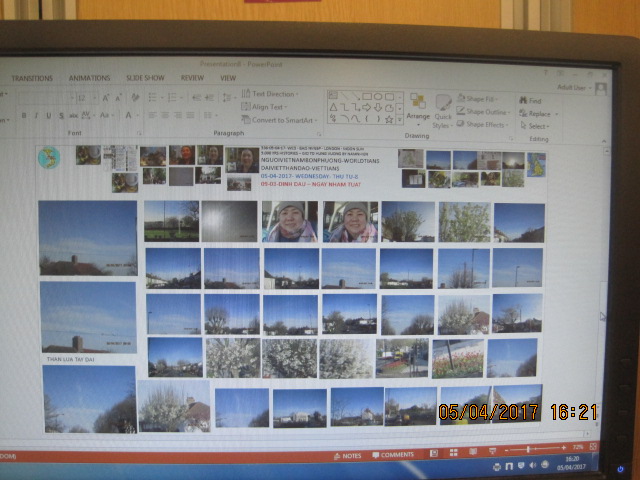Open the Arrange menu
Screen dimensions: 640x480
point(418,107)
